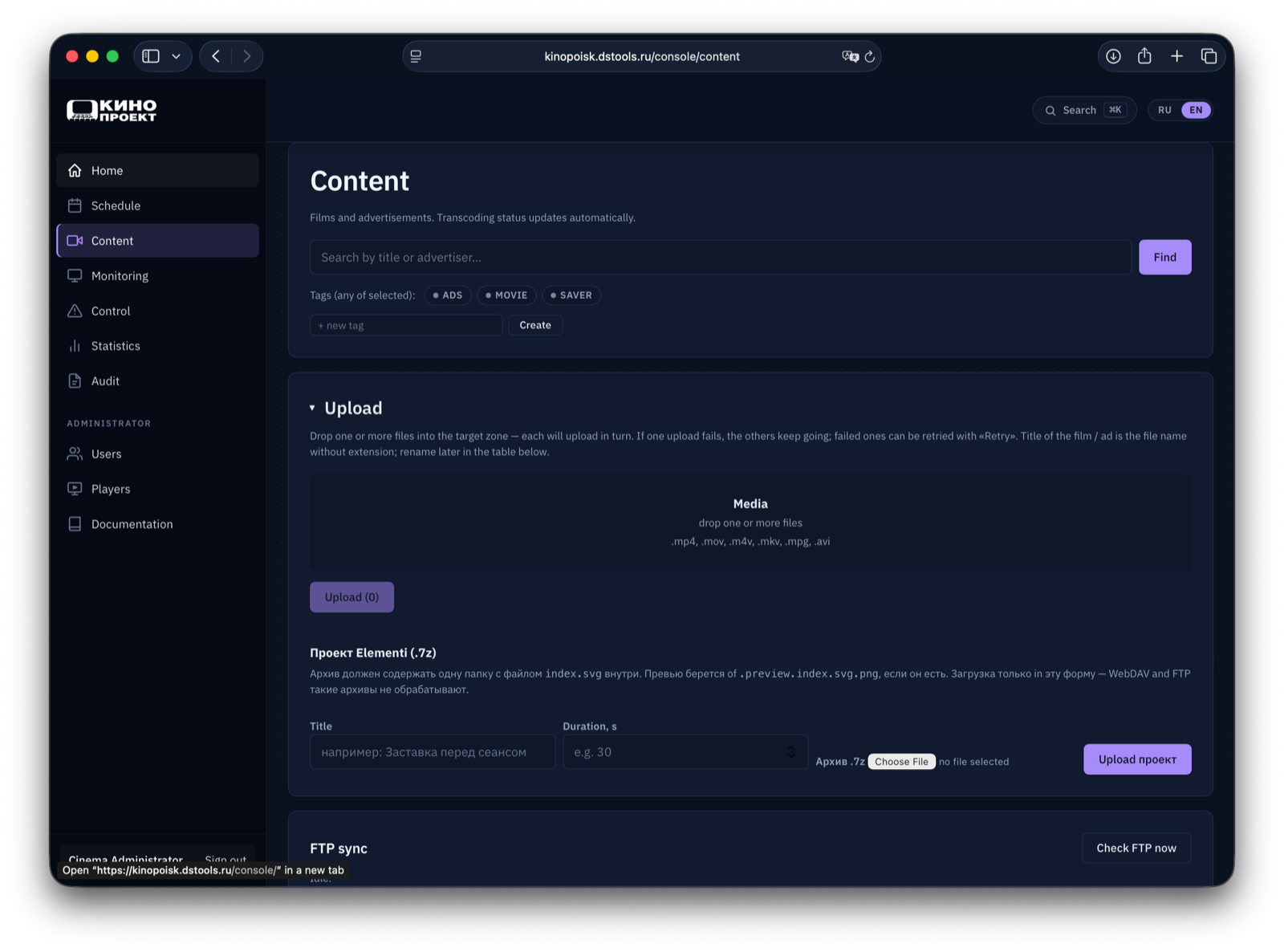Click the Find button
The width and height of the screenshot is (1284, 952).
[x=1164, y=257]
